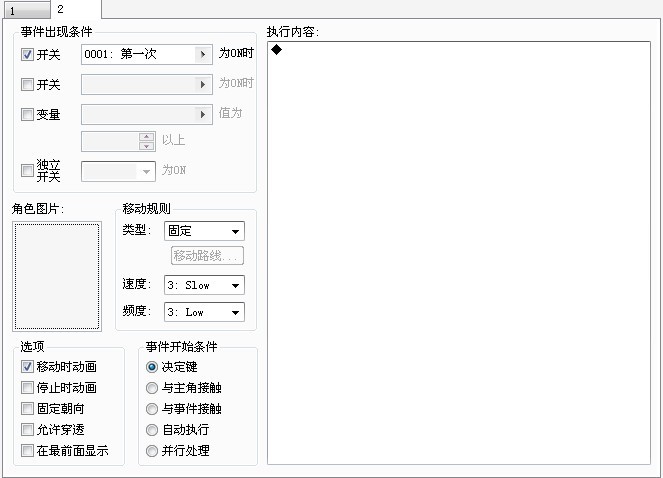Enable the second 开关 condition checkbox

[27, 85]
